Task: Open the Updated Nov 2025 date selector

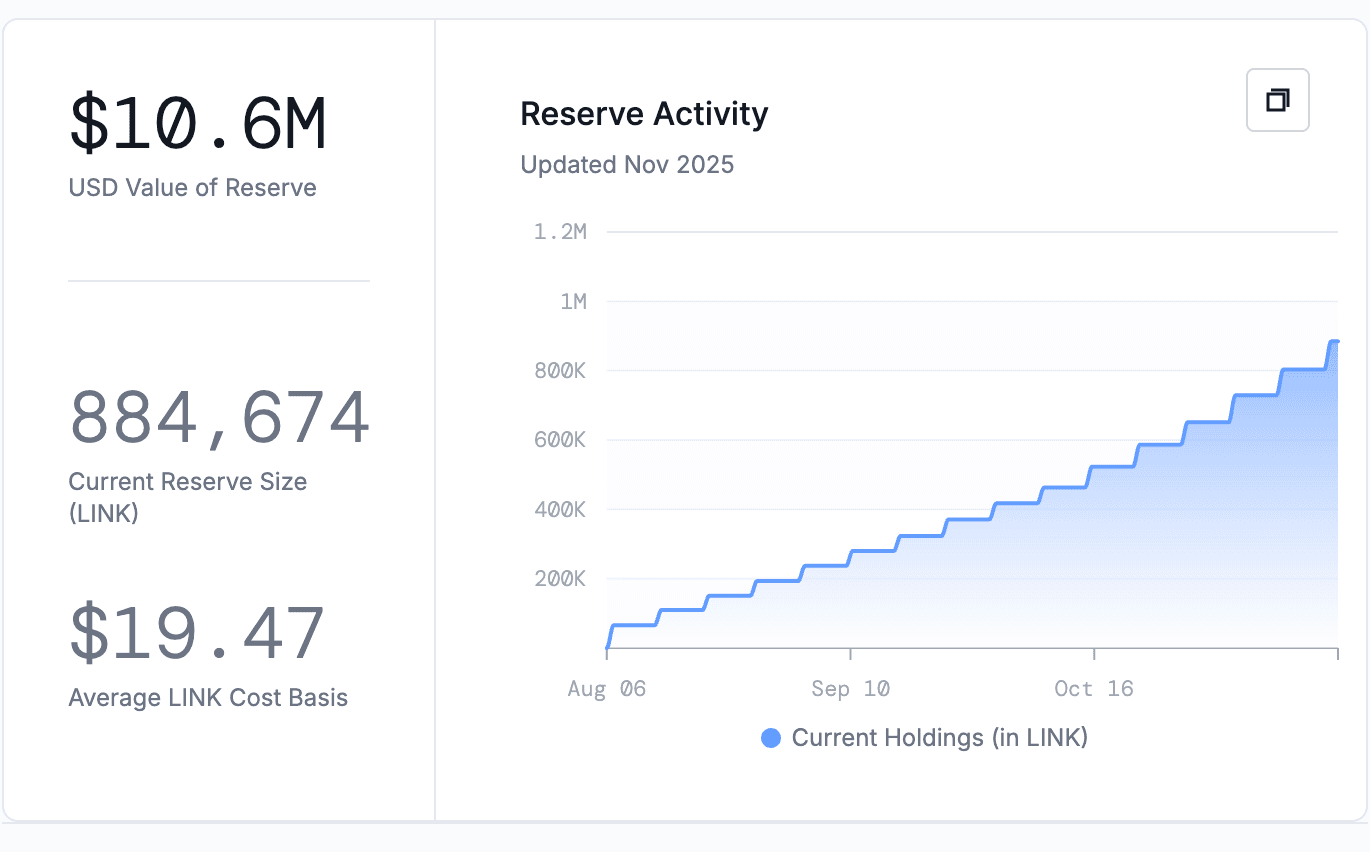Action: [x=627, y=165]
